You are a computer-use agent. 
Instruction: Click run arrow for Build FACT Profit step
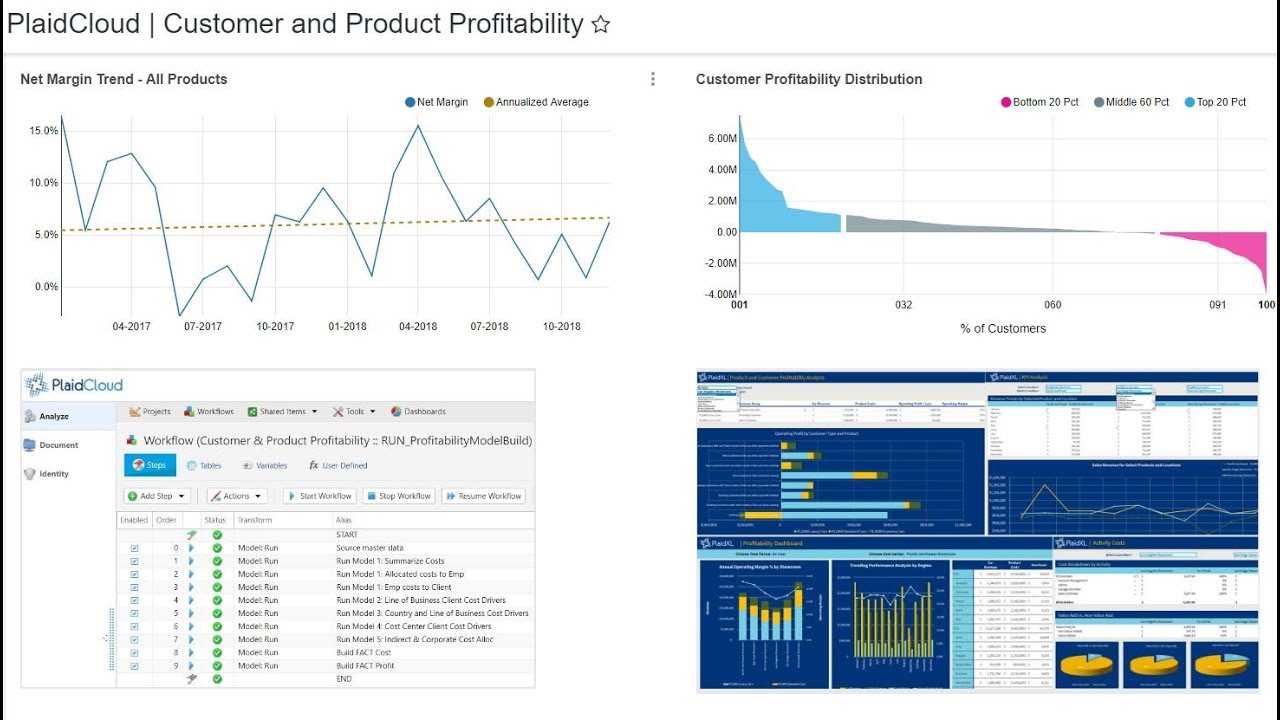(x=191, y=665)
